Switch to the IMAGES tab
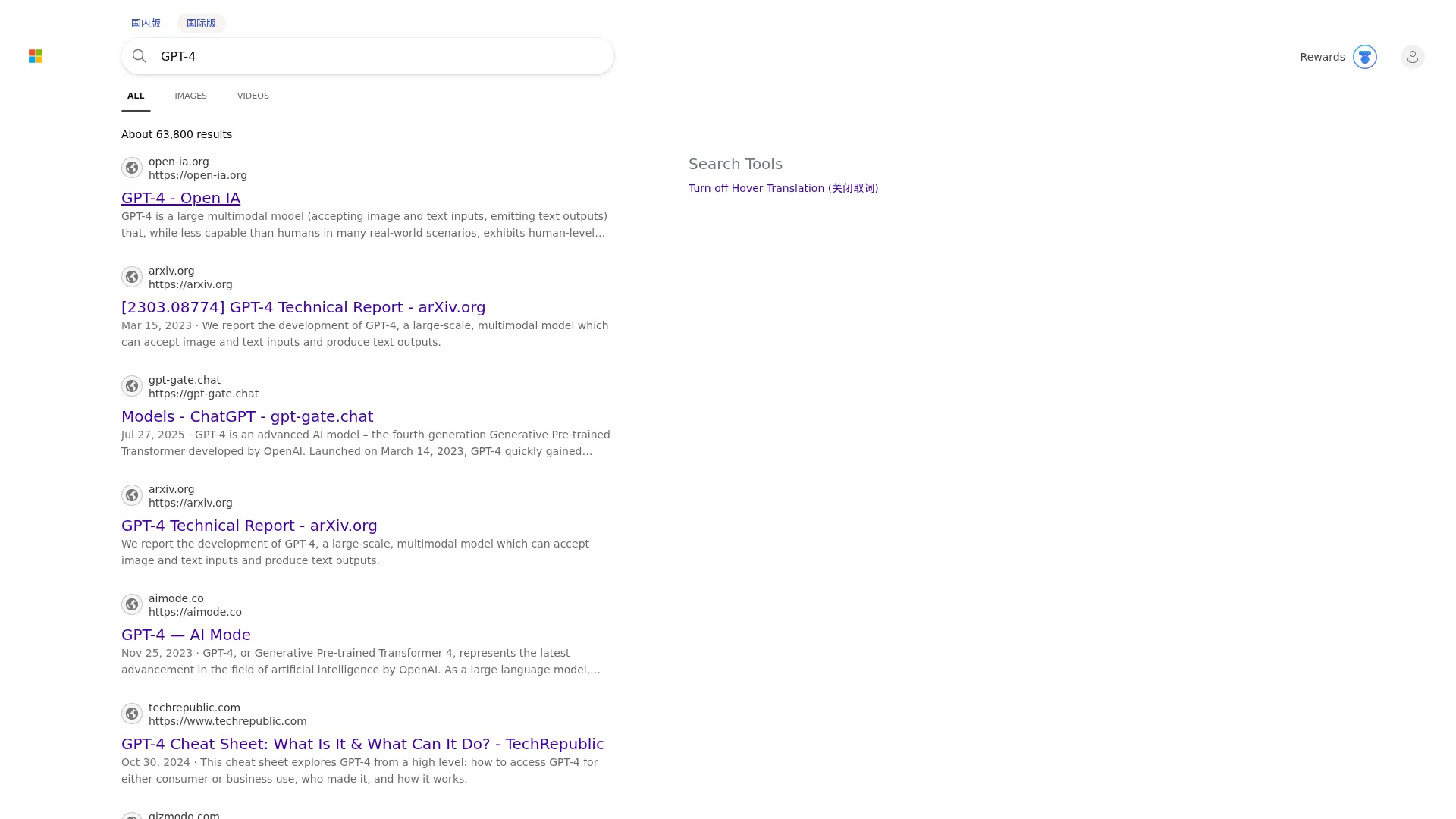The width and height of the screenshot is (1456, 819). [x=190, y=96]
